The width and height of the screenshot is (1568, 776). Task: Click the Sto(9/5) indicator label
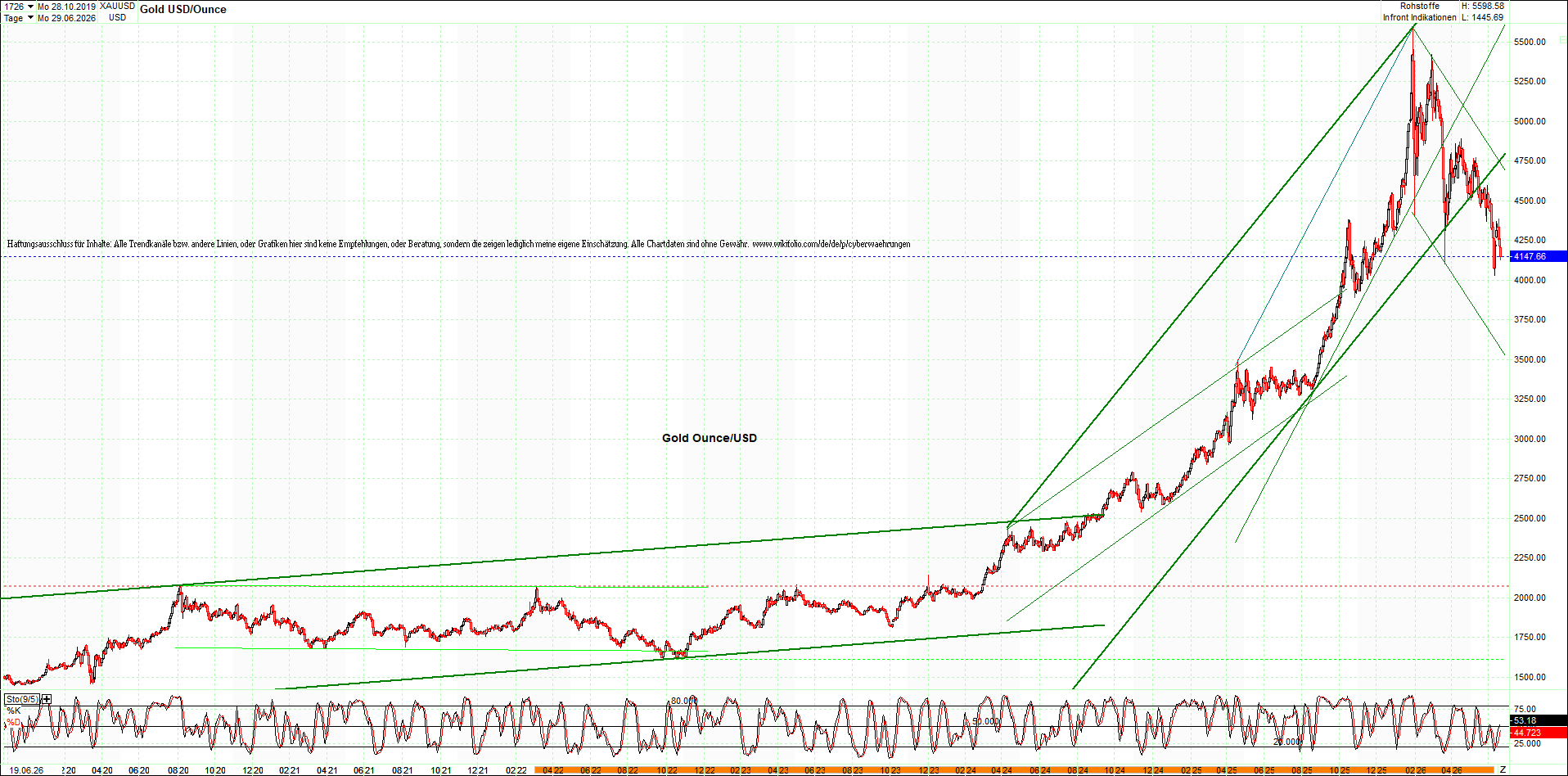21,699
